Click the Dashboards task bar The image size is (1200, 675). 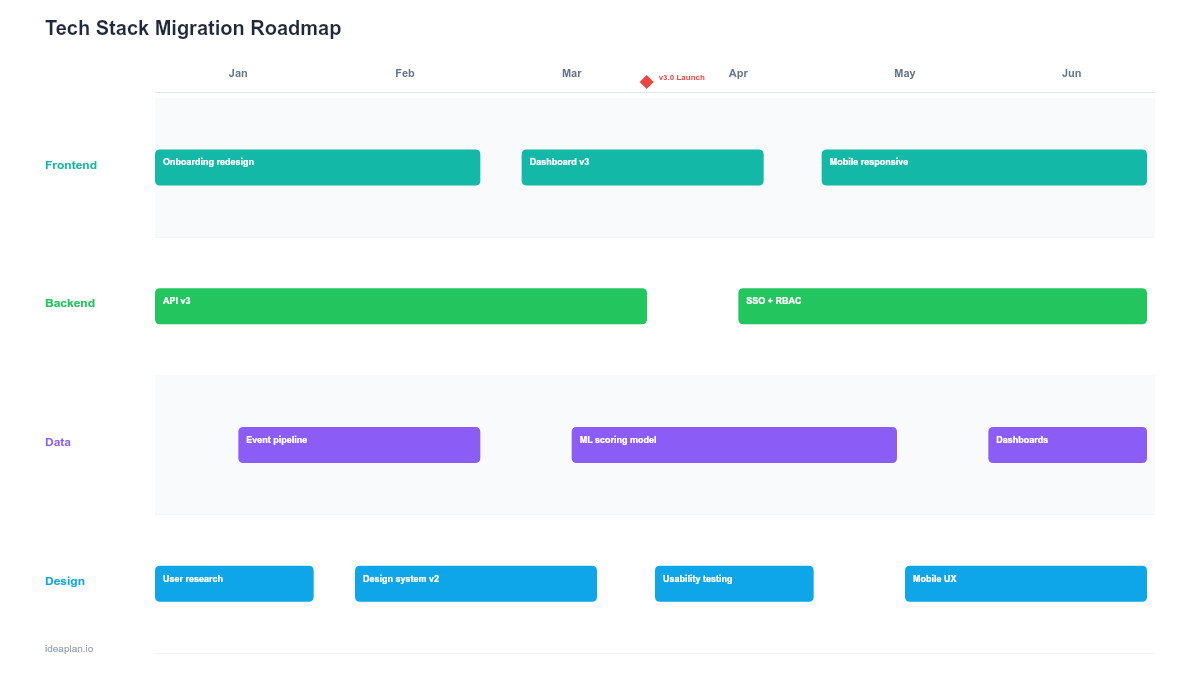[x=1066, y=444]
